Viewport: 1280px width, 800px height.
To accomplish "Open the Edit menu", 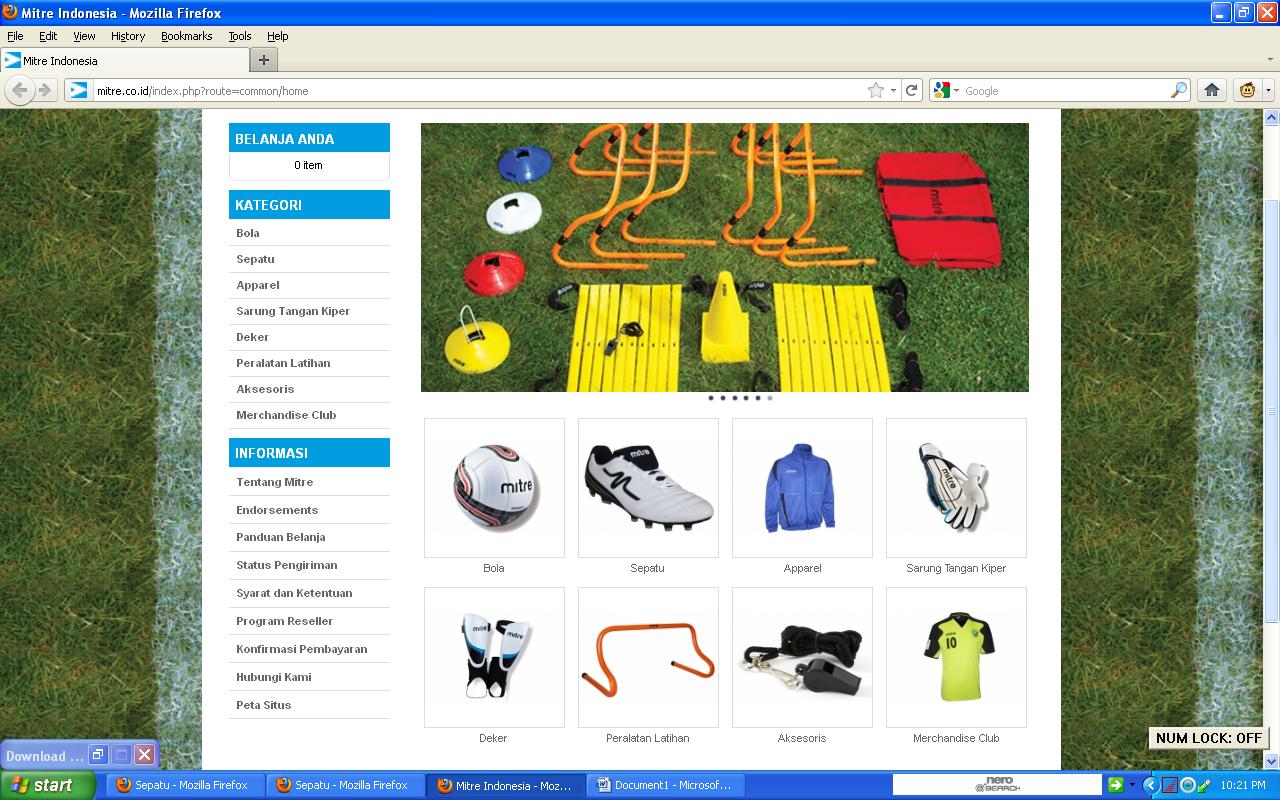I will coord(48,36).
